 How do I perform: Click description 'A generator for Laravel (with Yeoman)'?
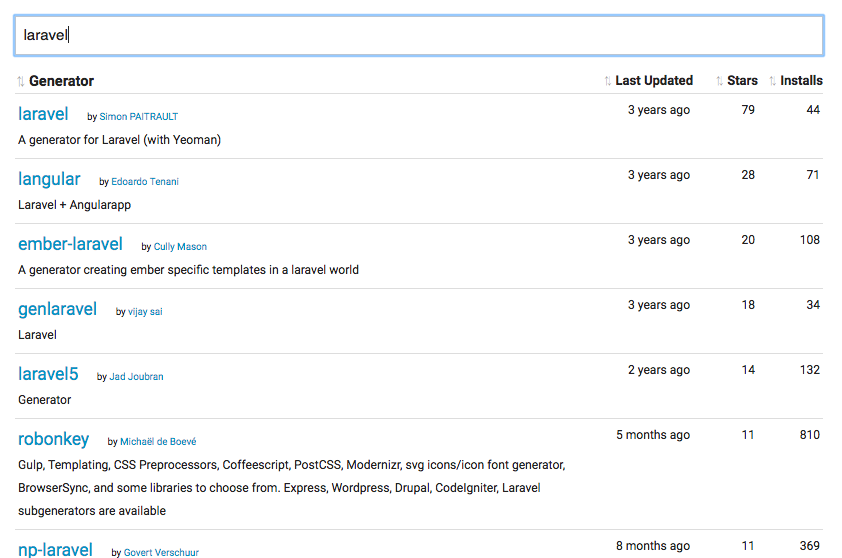point(119,140)
